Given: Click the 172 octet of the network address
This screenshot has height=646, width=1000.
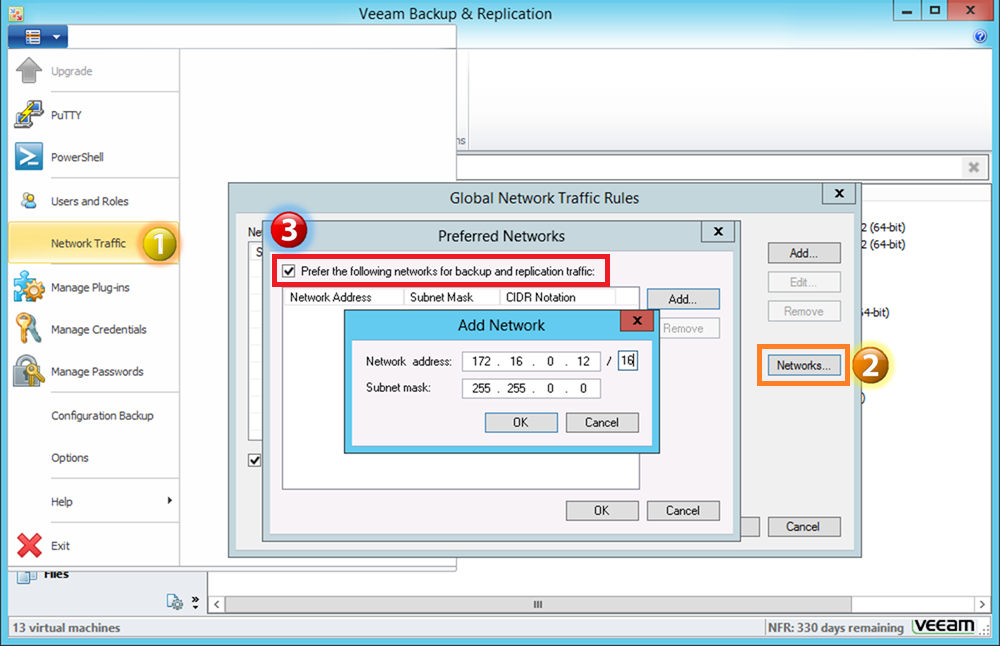Looking at the screenshot, I should coord(482,362).
